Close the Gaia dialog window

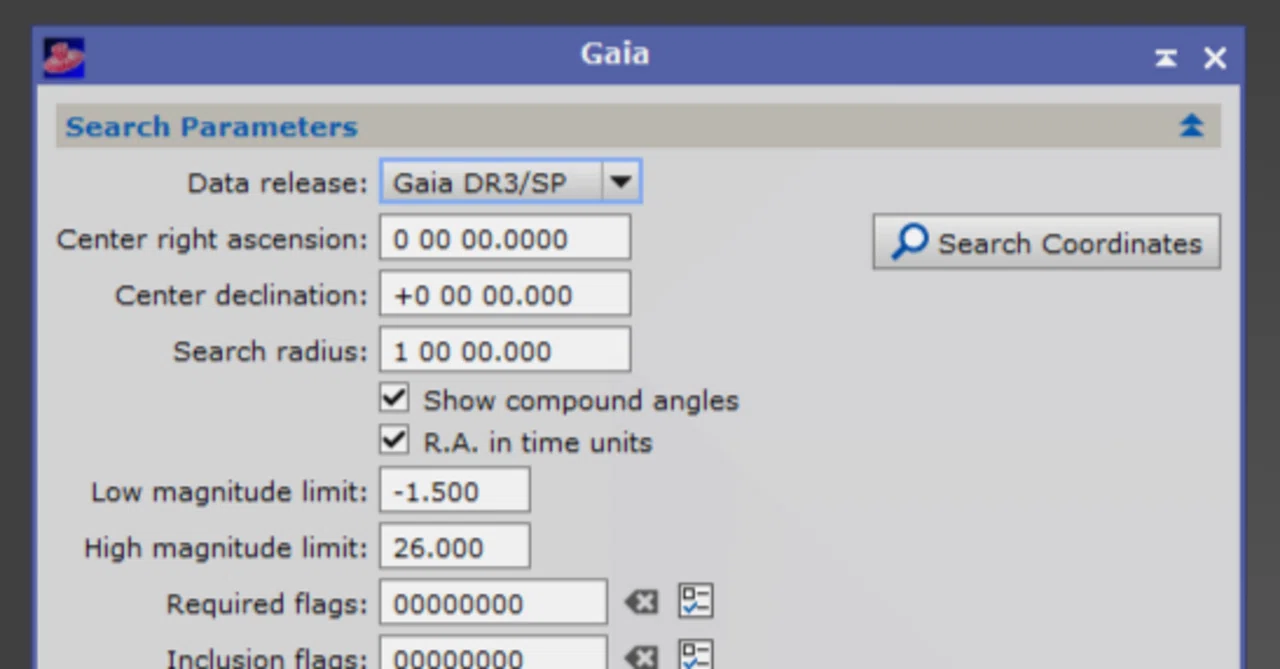1215,58
